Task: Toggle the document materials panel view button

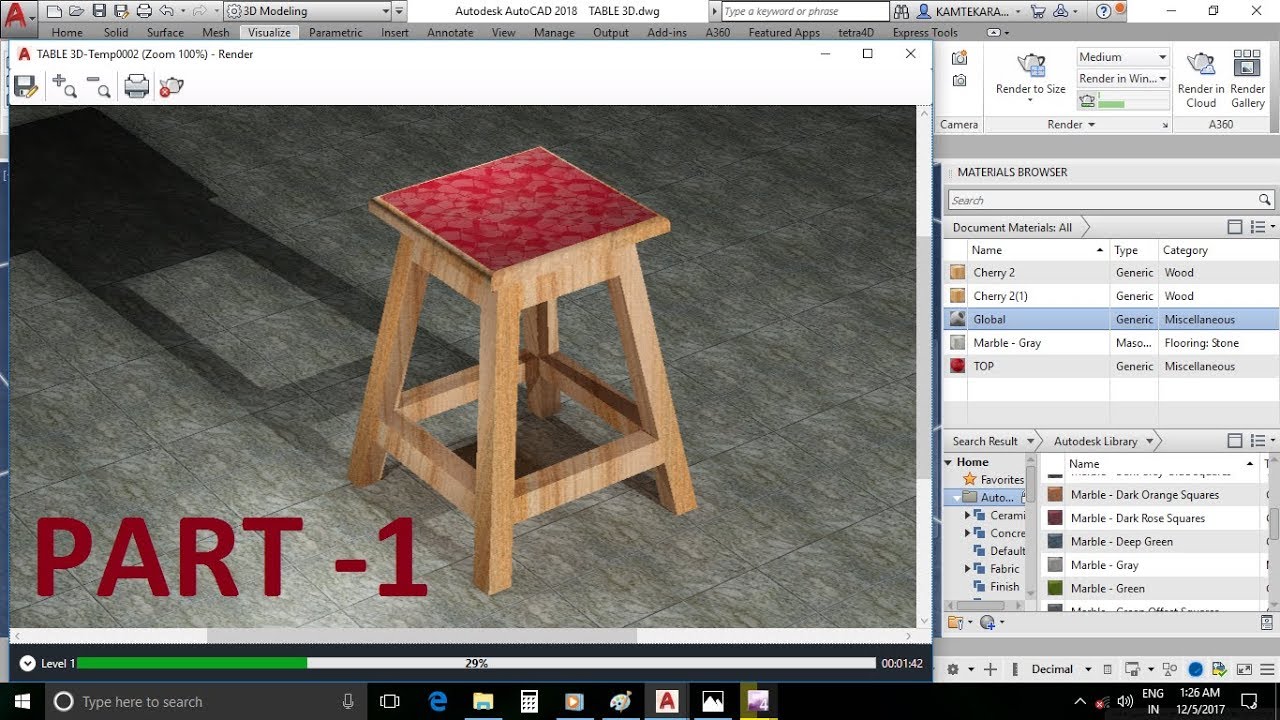Action: 1235,227
